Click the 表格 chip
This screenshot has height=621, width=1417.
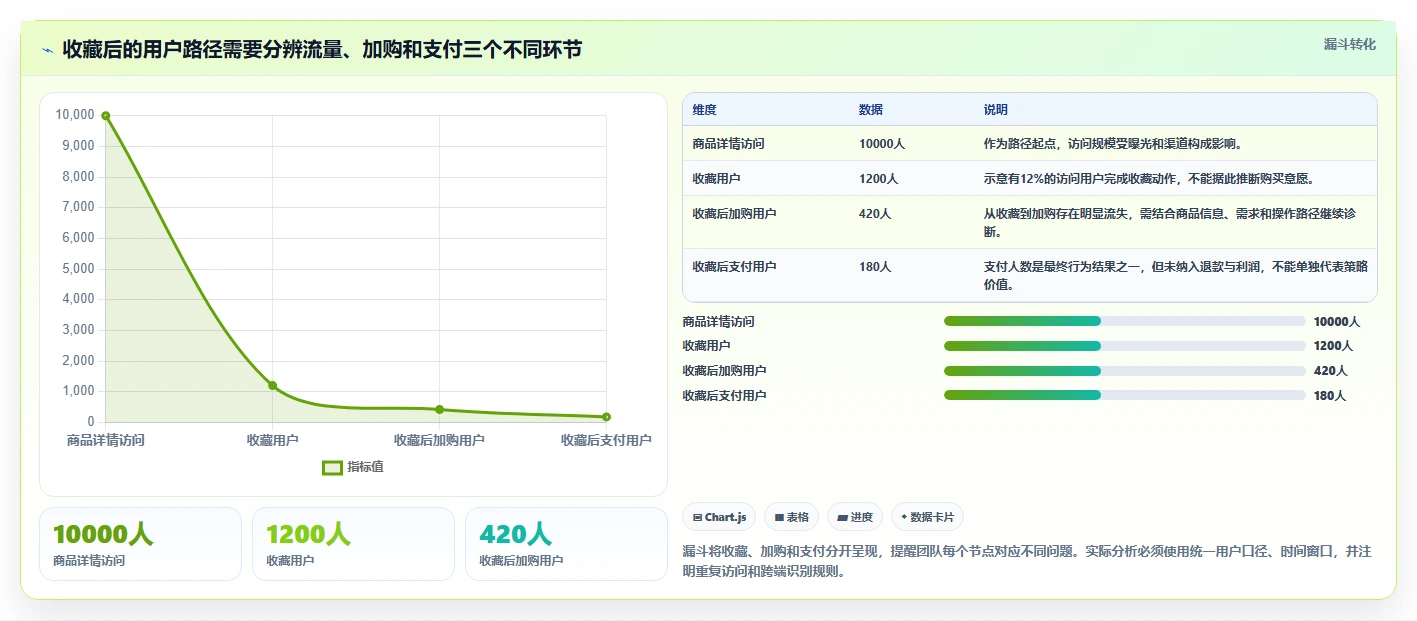791,517
